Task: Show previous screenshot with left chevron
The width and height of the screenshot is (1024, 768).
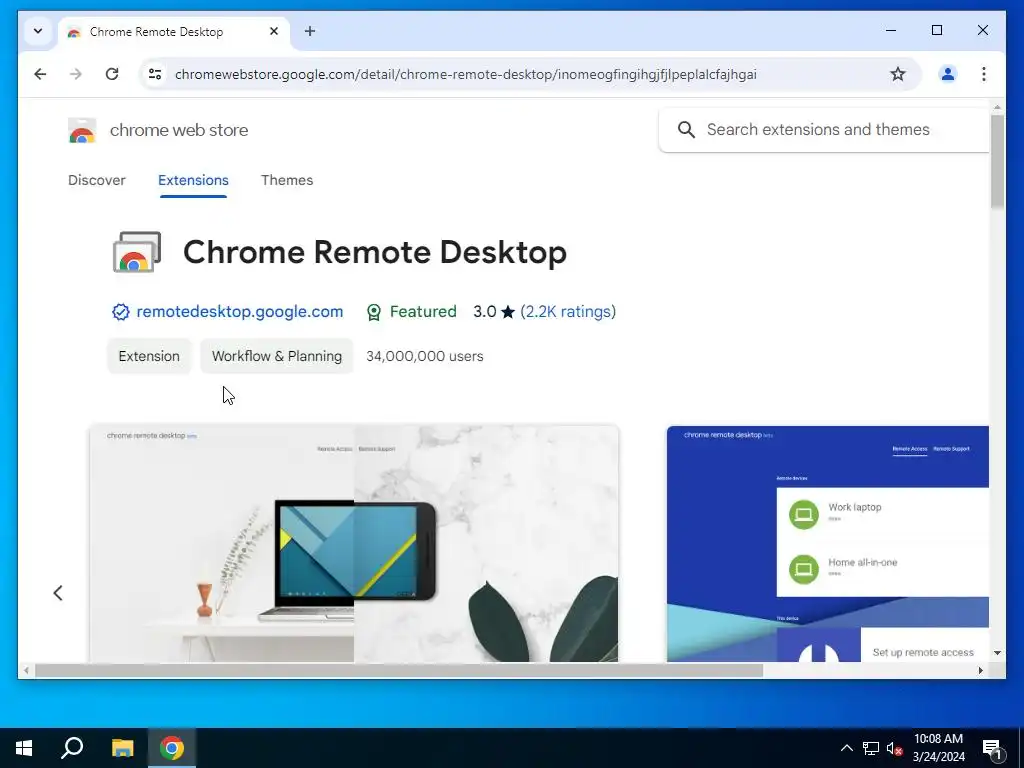Action: pos(58,593)
